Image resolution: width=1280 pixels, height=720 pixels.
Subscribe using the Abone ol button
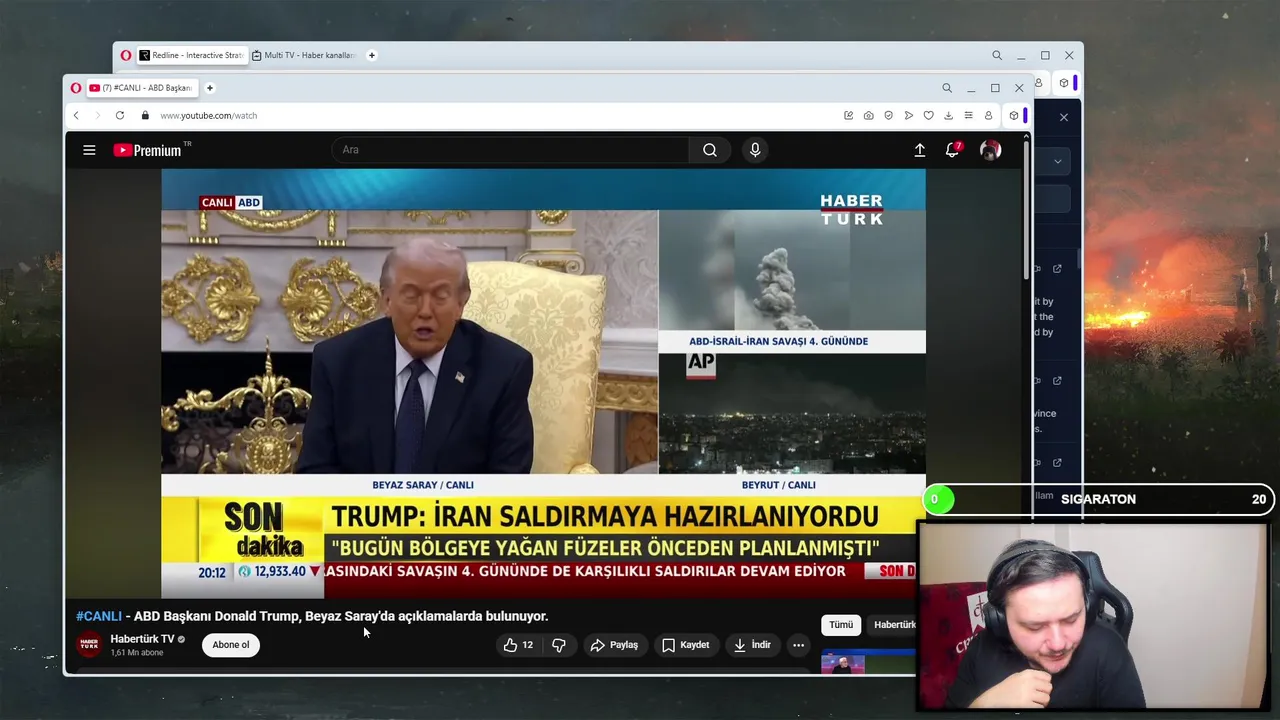231,645
